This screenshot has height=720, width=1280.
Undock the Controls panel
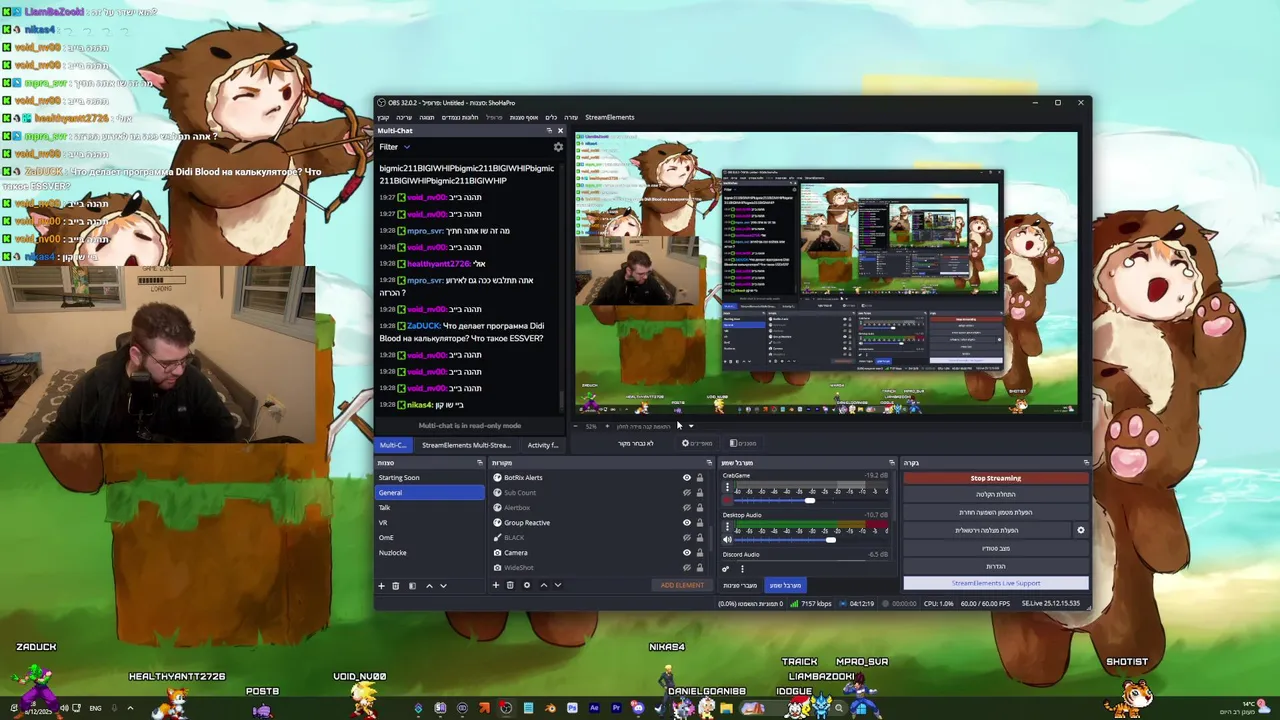coord(1086,463)
